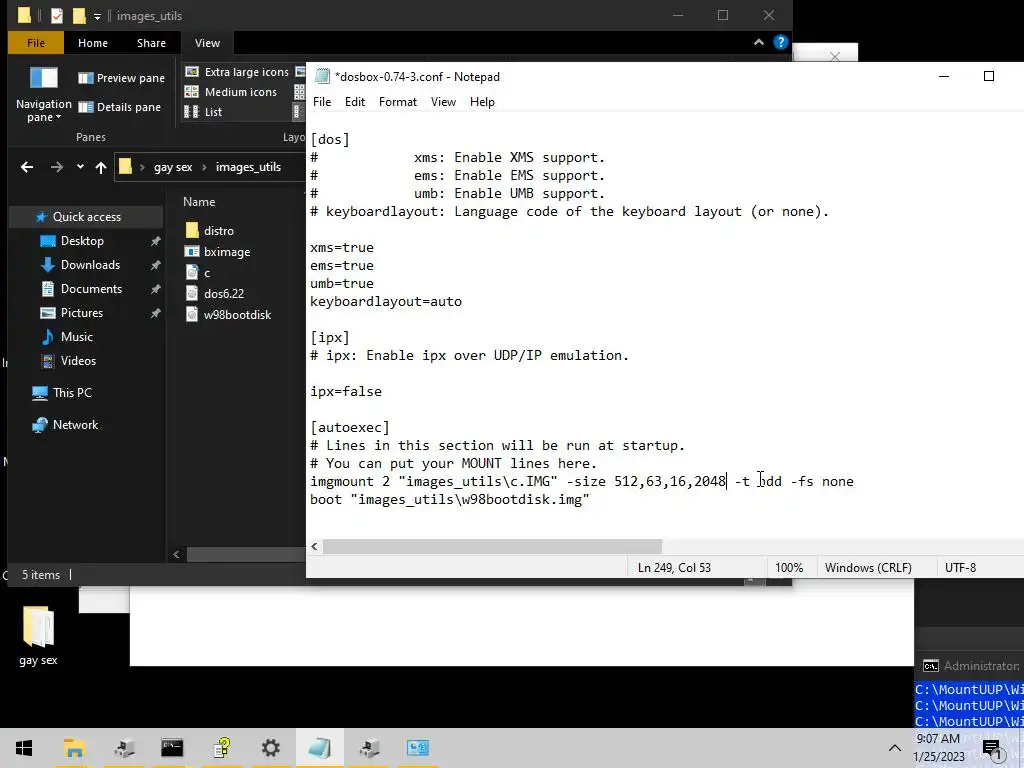Open the Navigation pane dropdown
Viewport: 1024px width, 768px height.
[44, 95]
